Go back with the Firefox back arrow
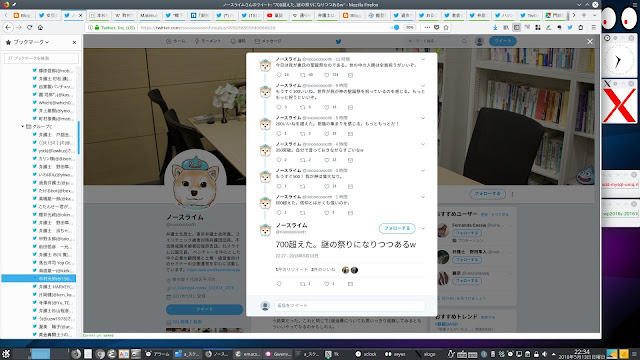The image size is (640, 360). (8, 27)
